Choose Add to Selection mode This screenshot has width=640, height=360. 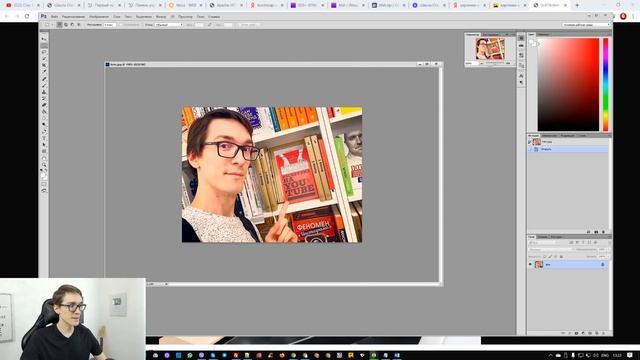pyautogui.click(x=66, y=24)
